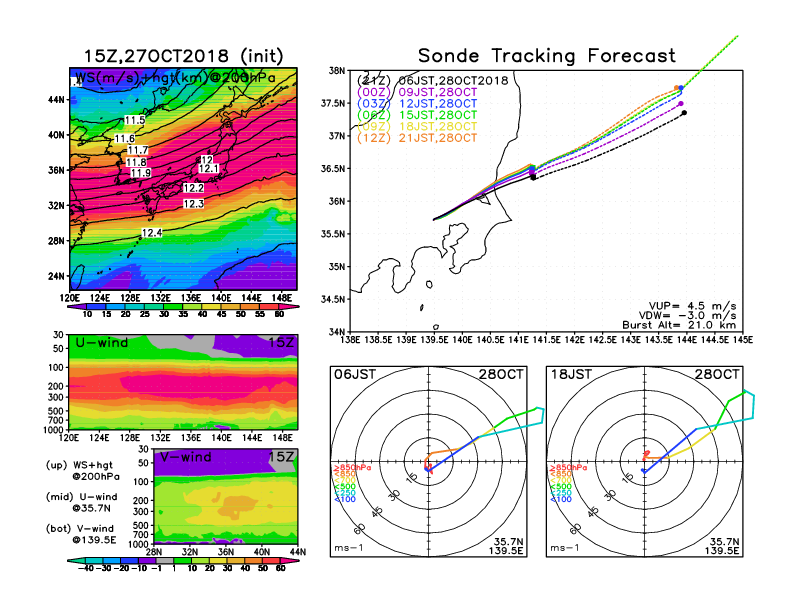Click '15Z' in the V-wind panel

pos(281,457)
